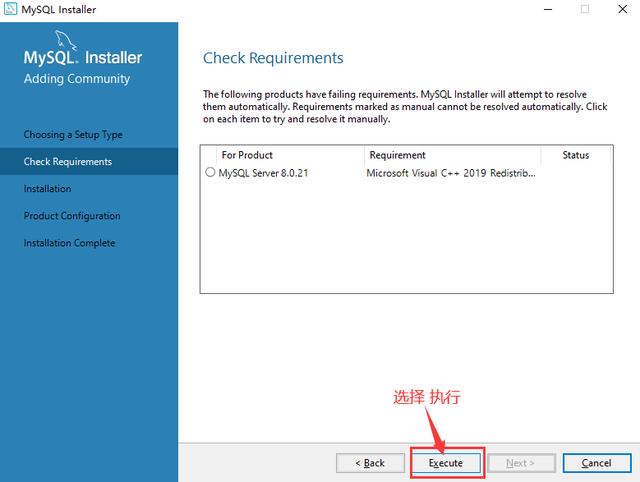Go back with the Back button

[x=370, y=463]
